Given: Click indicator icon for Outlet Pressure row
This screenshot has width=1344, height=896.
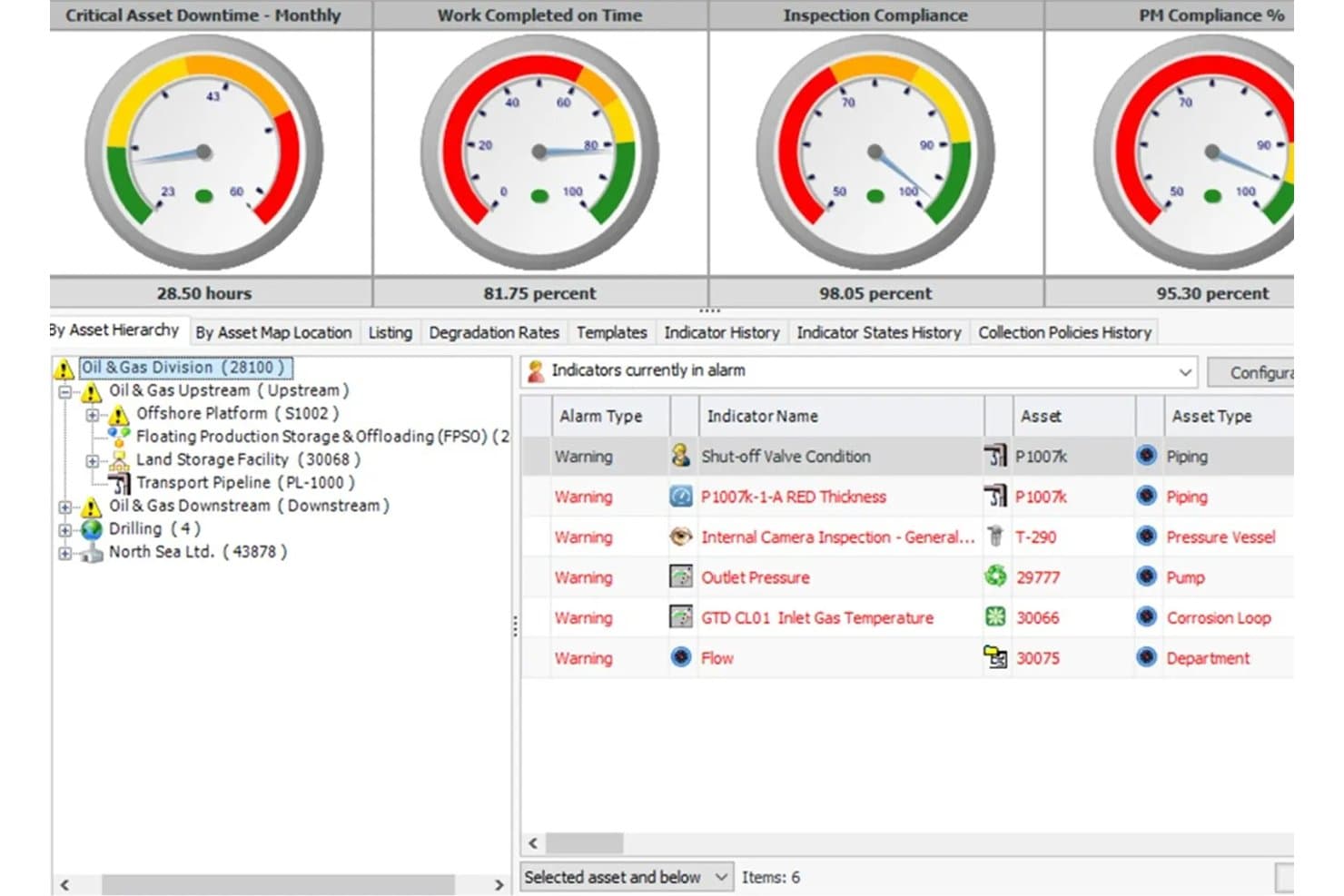Looking at the screenshot, I should tap(680, 576).
